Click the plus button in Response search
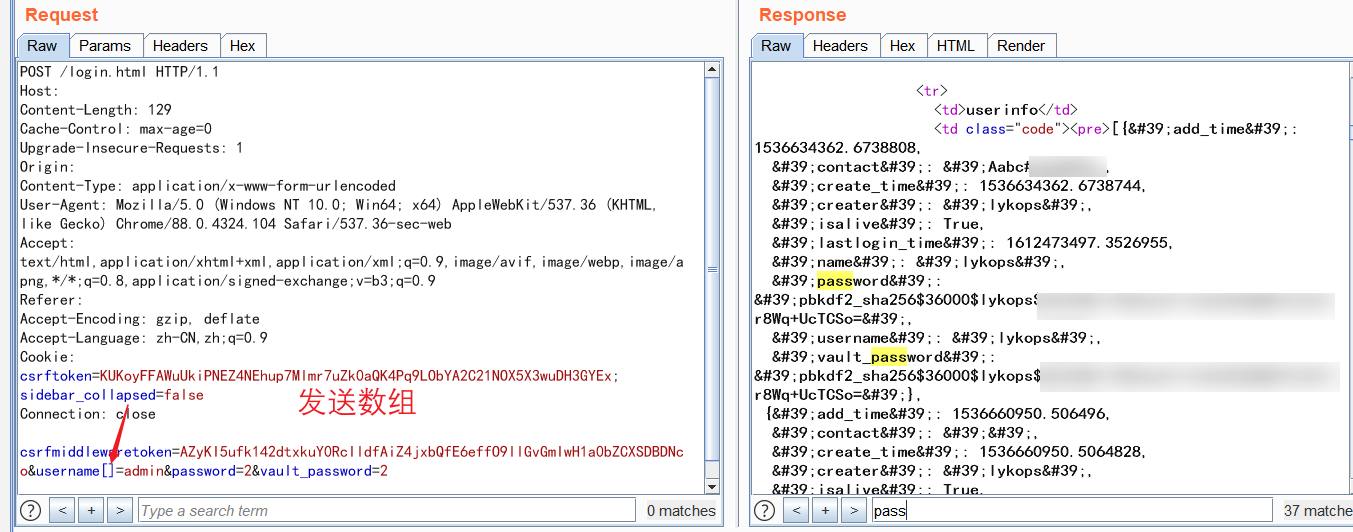1353x532 pixels. [825, 511]
